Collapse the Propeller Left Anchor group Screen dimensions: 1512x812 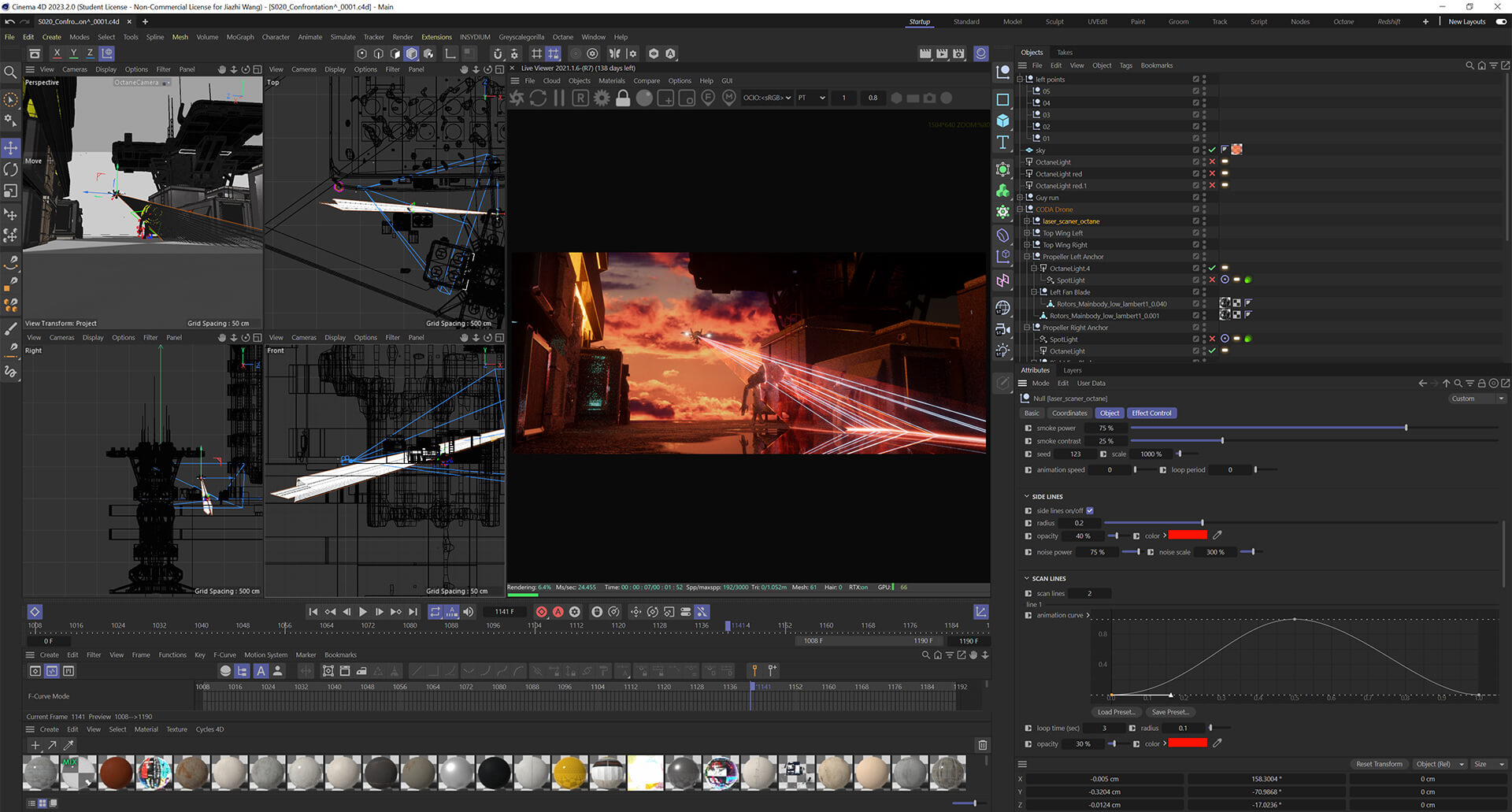click(x=1027, y=256)
